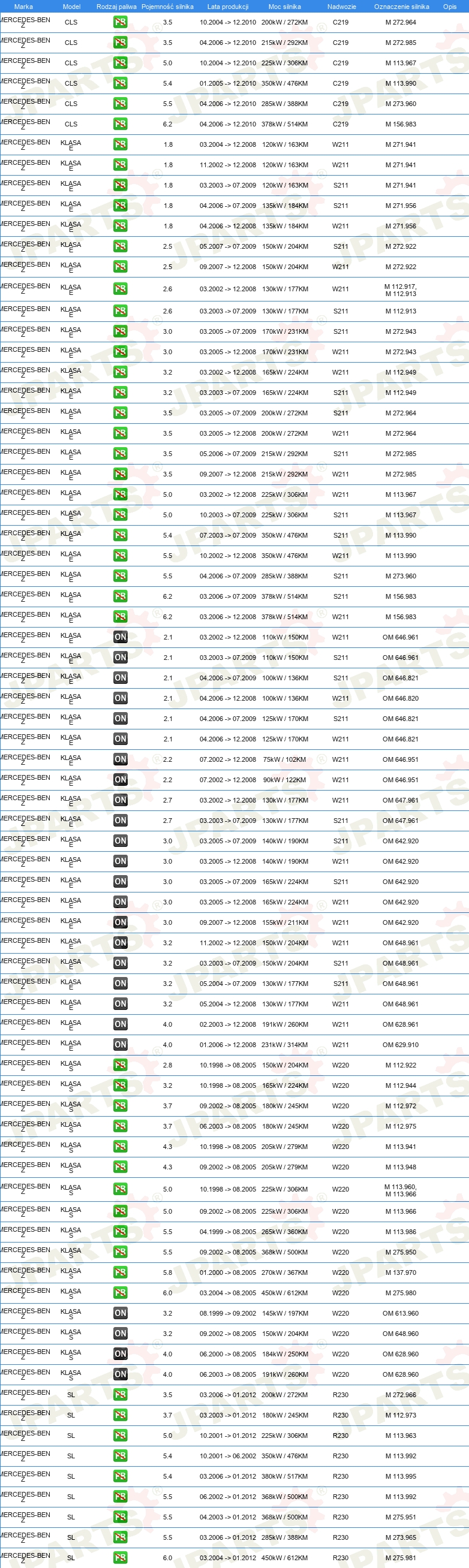Image resolution: width=469 pixels, height=1568 pixels.
Task: Select the power cell 265kW / 360KM
Action: point(284,1232)
